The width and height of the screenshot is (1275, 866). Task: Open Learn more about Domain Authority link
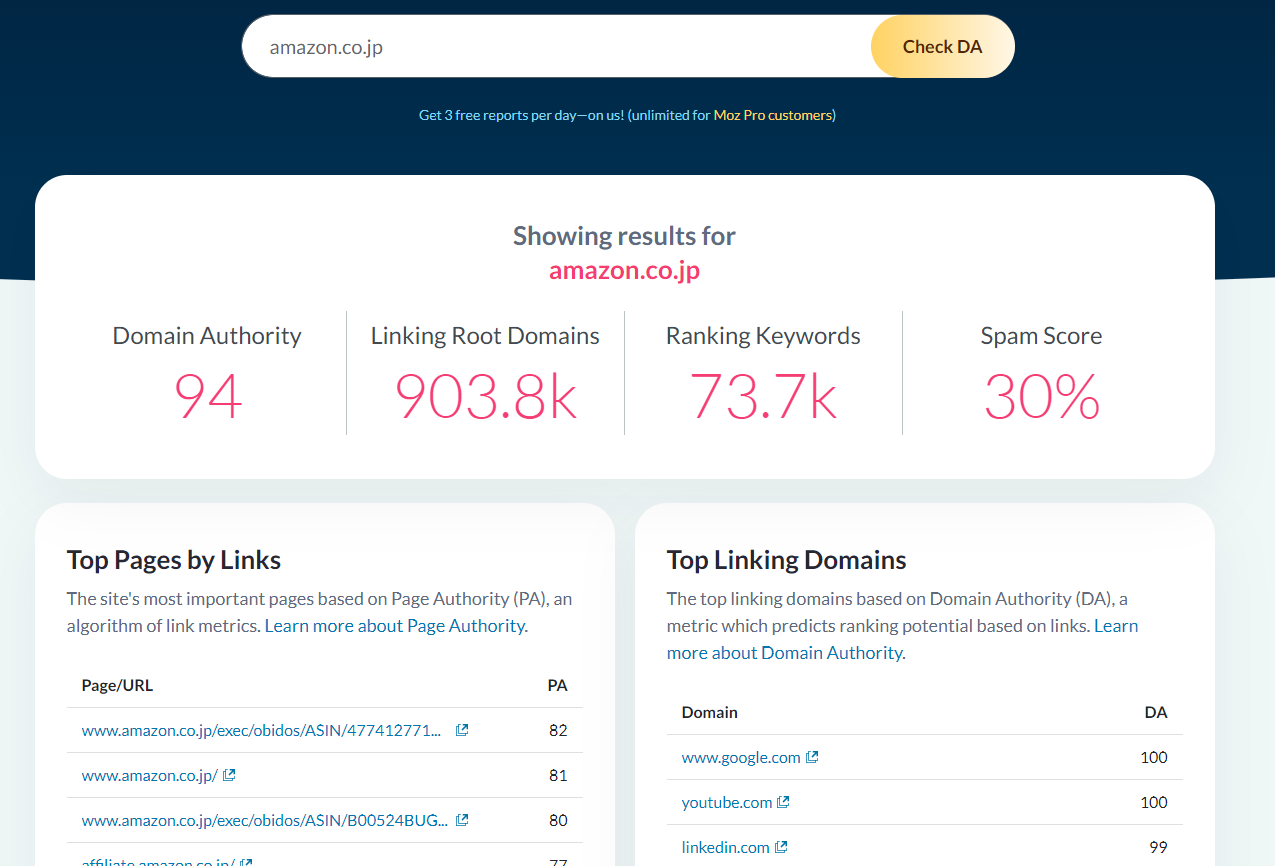[902, 639]
